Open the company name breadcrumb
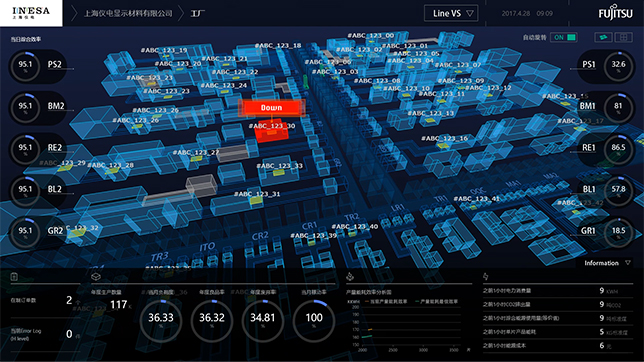 point(128,14)
